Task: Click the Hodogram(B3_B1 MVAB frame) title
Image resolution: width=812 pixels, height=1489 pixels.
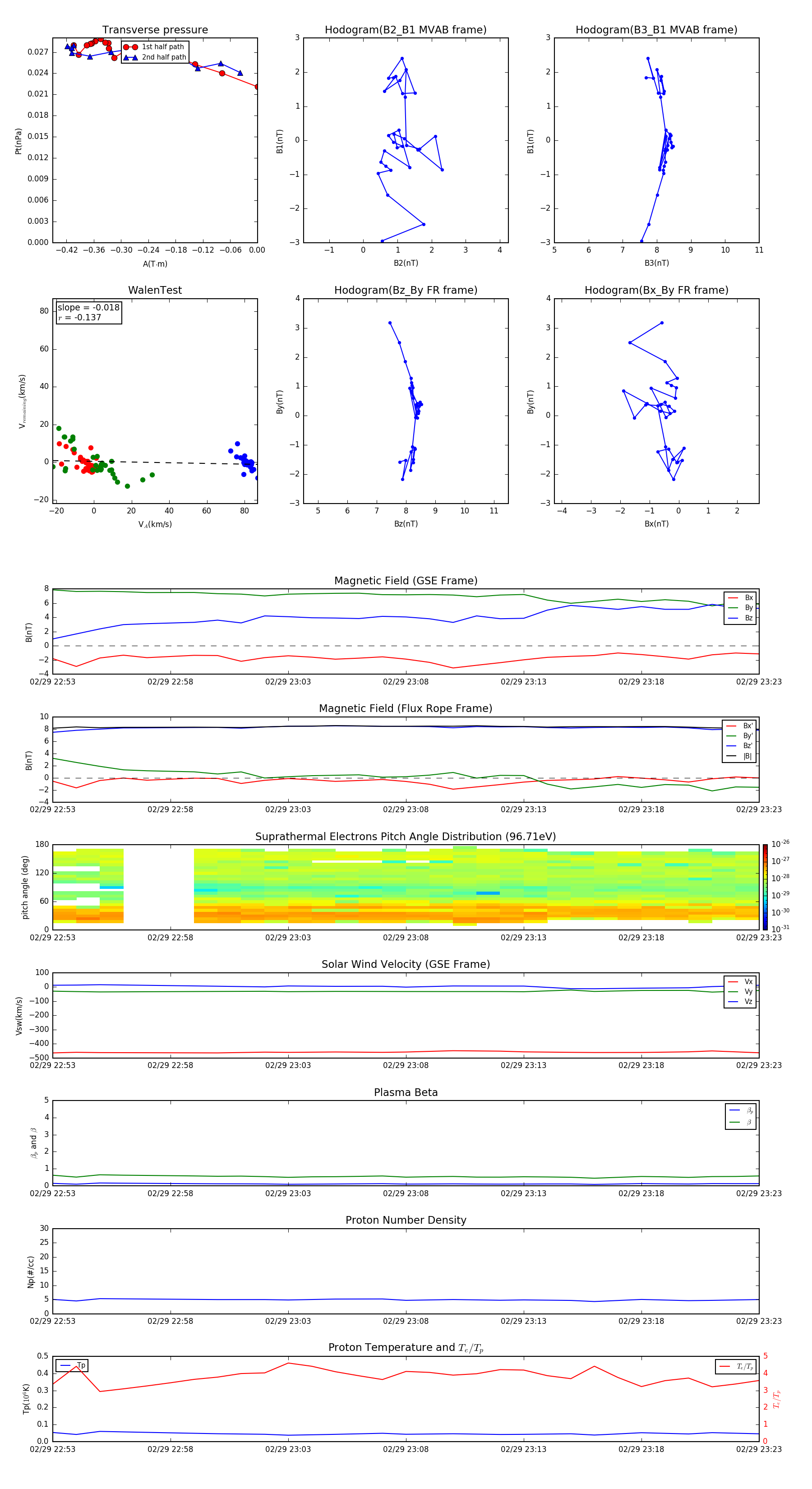Action: point(656,30)
